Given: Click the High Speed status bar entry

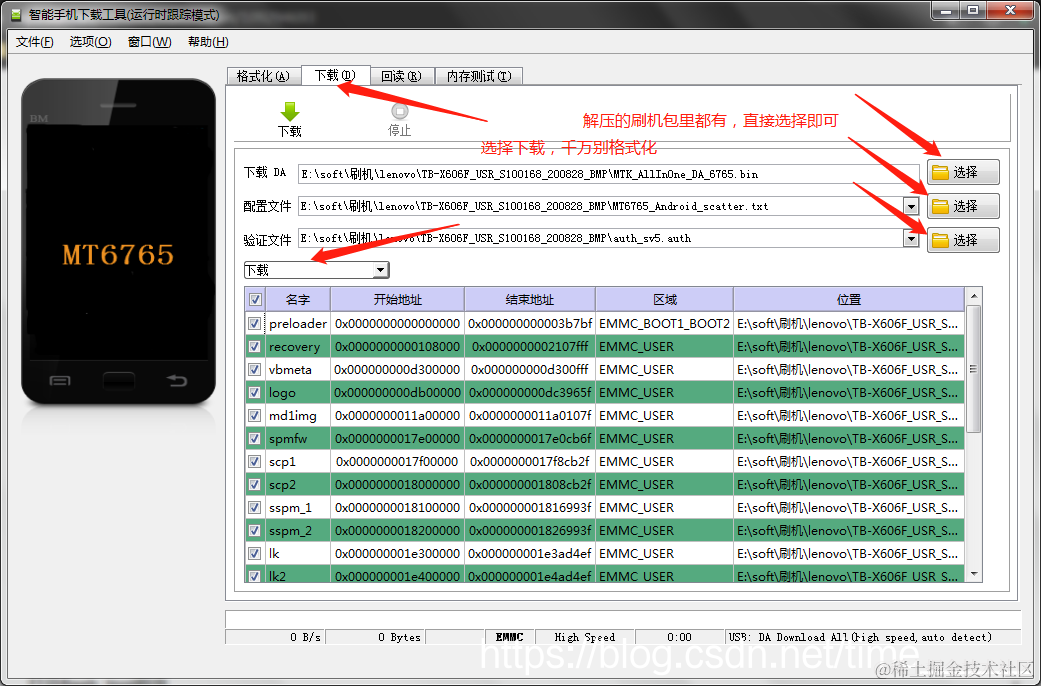Looking at the screenshot, I should tap(584, 637).
